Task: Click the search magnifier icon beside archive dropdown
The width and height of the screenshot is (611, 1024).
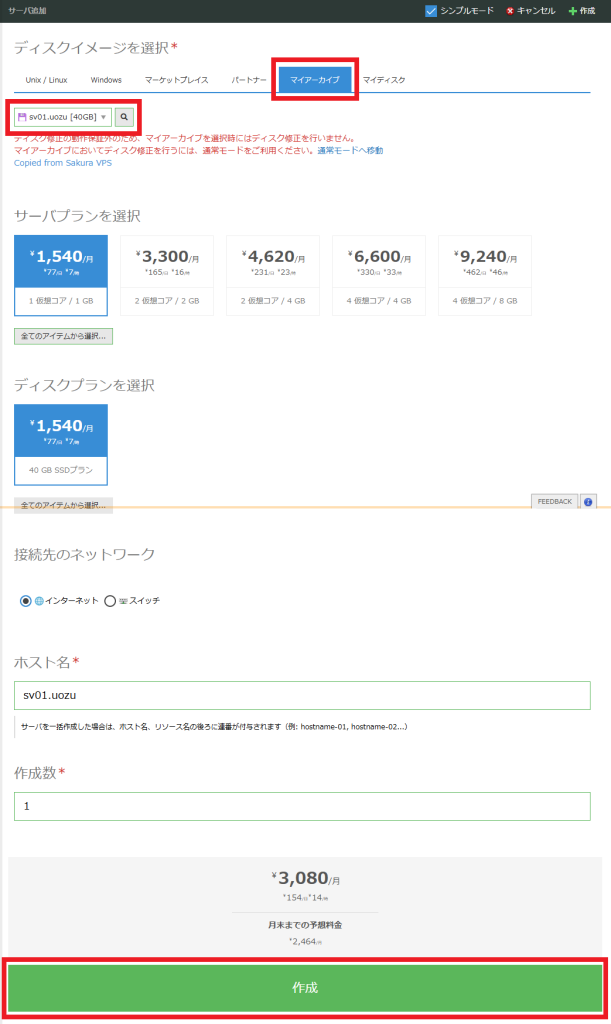Action: point(124,118)
